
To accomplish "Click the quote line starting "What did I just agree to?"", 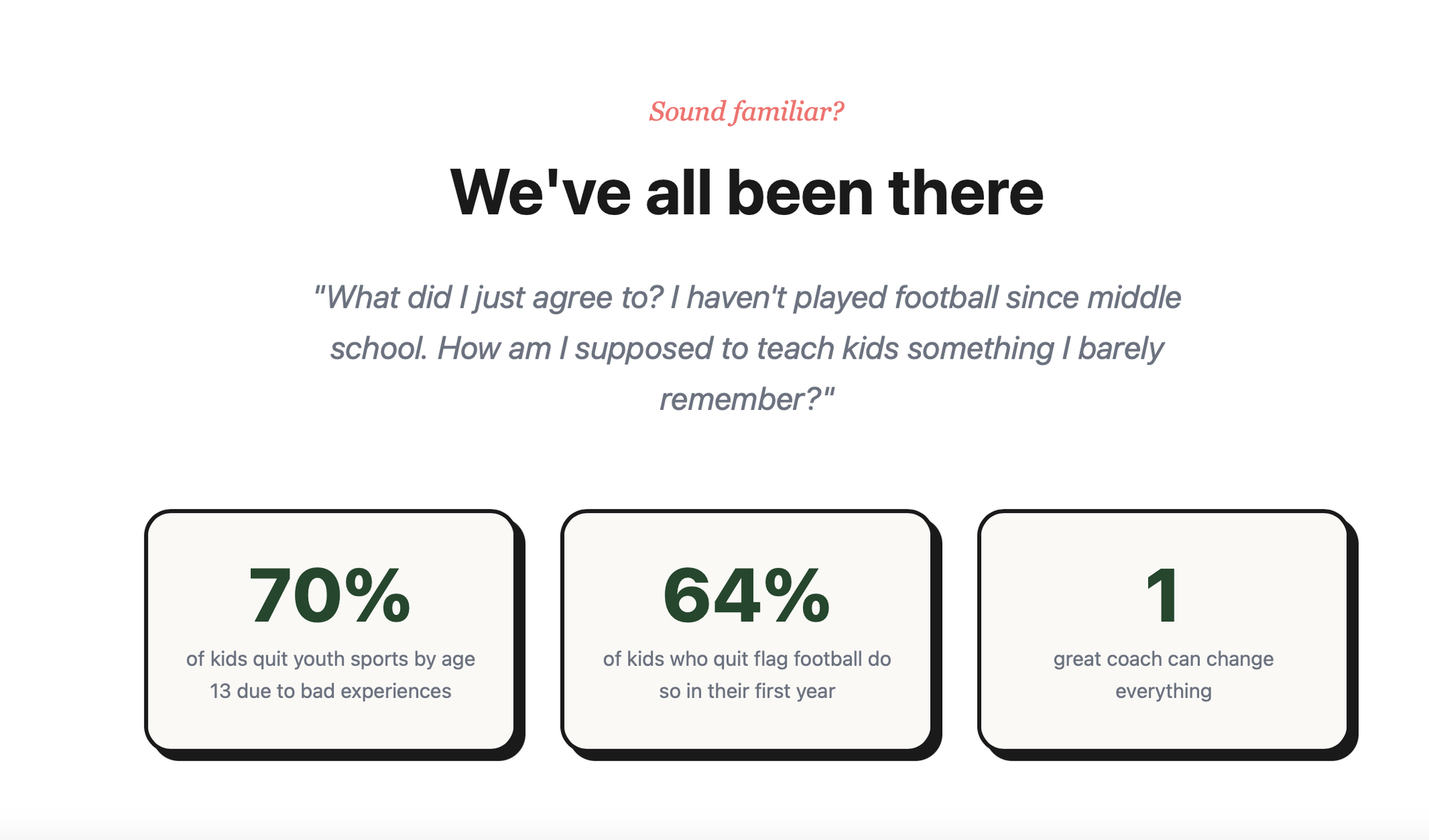I will [746, 298].
